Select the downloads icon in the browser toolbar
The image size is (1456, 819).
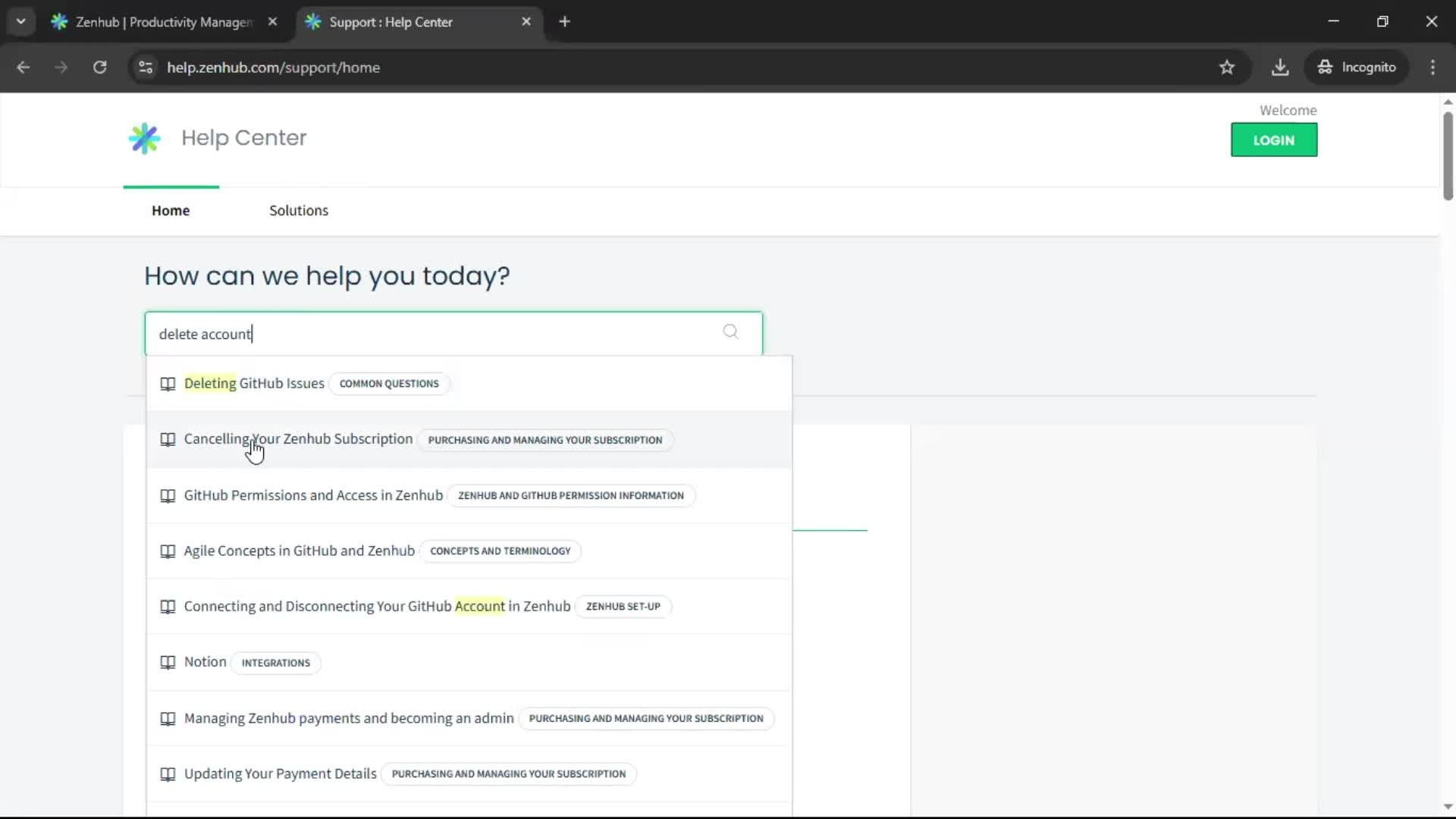pyautogui.click(x=1280, y=67)
